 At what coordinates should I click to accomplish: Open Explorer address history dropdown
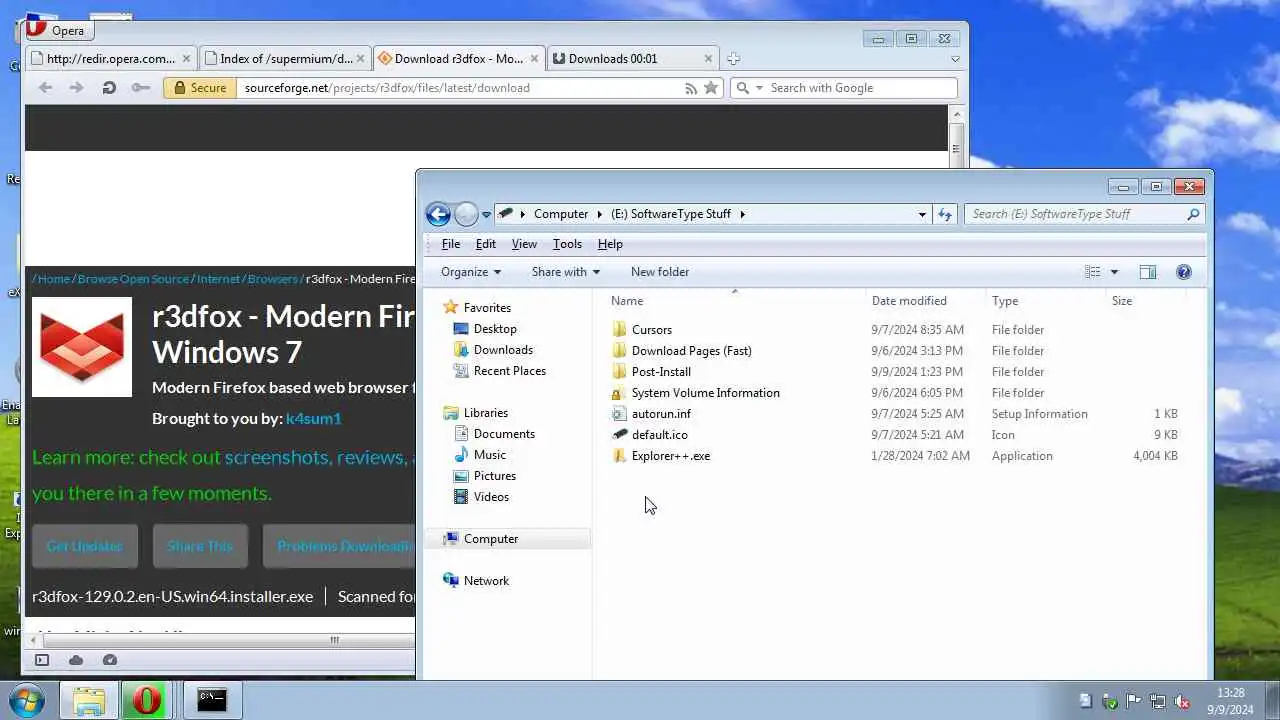pyautogui.click(x=922, y=214)
